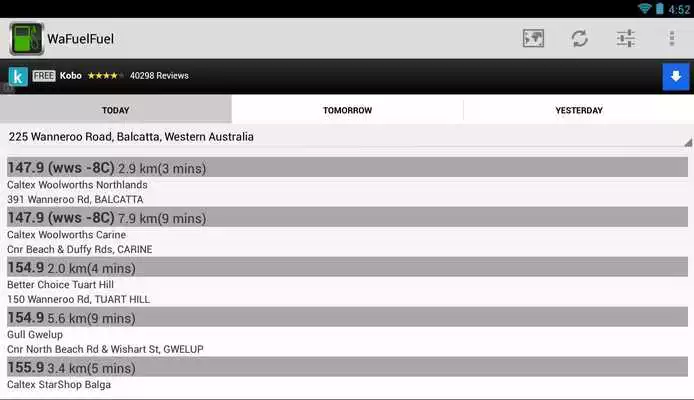Screen dimensions: 694x400
Task: Open the map view icon
Action: pos(533,38)
